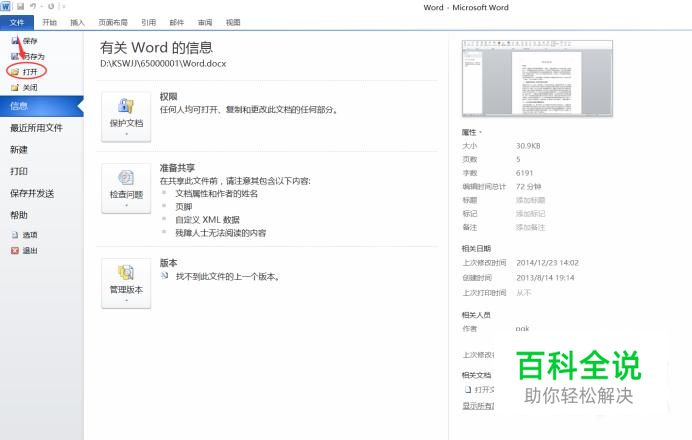
Task: Select 最近所用文件 in the sidebar
Action: click(x=36, y=128)
